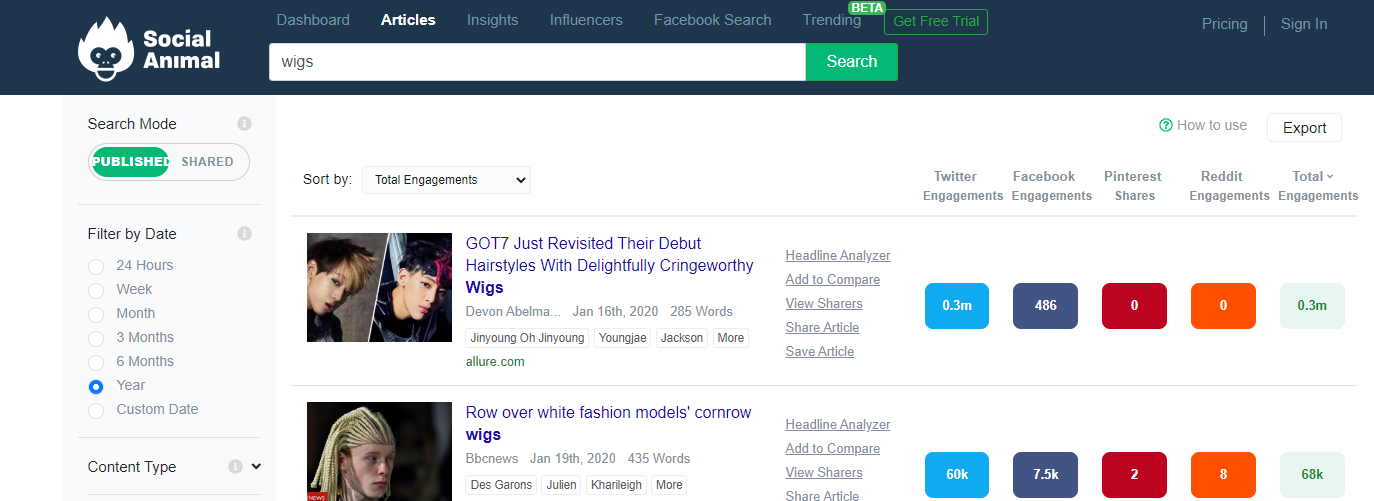Image resolution: width=1374 pixels, height=501 pixels.
Task: Click Headline Analyzer for GOT7 article
Action: (x=838, y=256)
